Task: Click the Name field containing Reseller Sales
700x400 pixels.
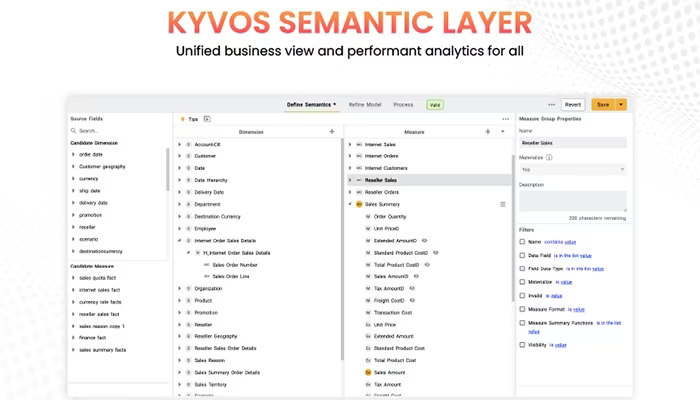Action: point(573,143)
